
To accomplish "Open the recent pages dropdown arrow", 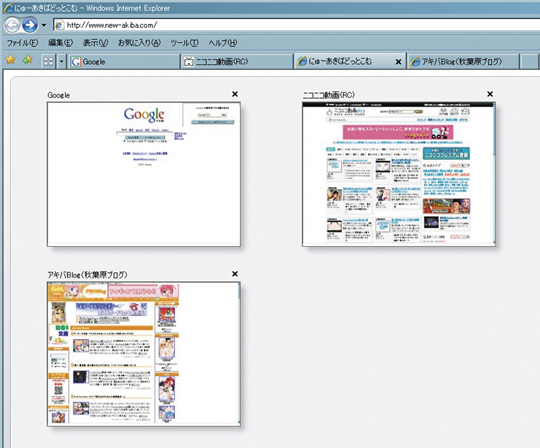I will [43, 25].
